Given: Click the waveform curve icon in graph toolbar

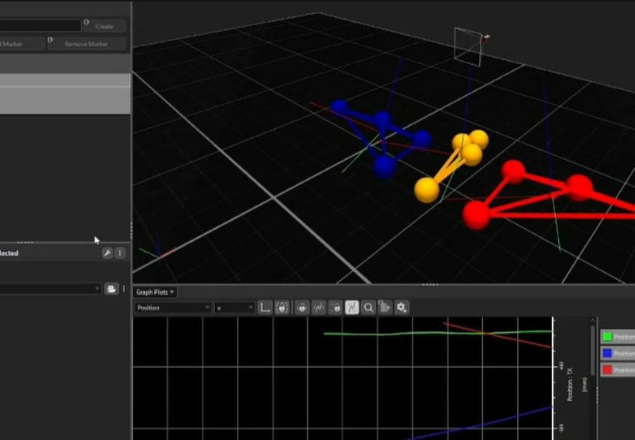Looking at the screenshot, I should click(x=318, y=308).
